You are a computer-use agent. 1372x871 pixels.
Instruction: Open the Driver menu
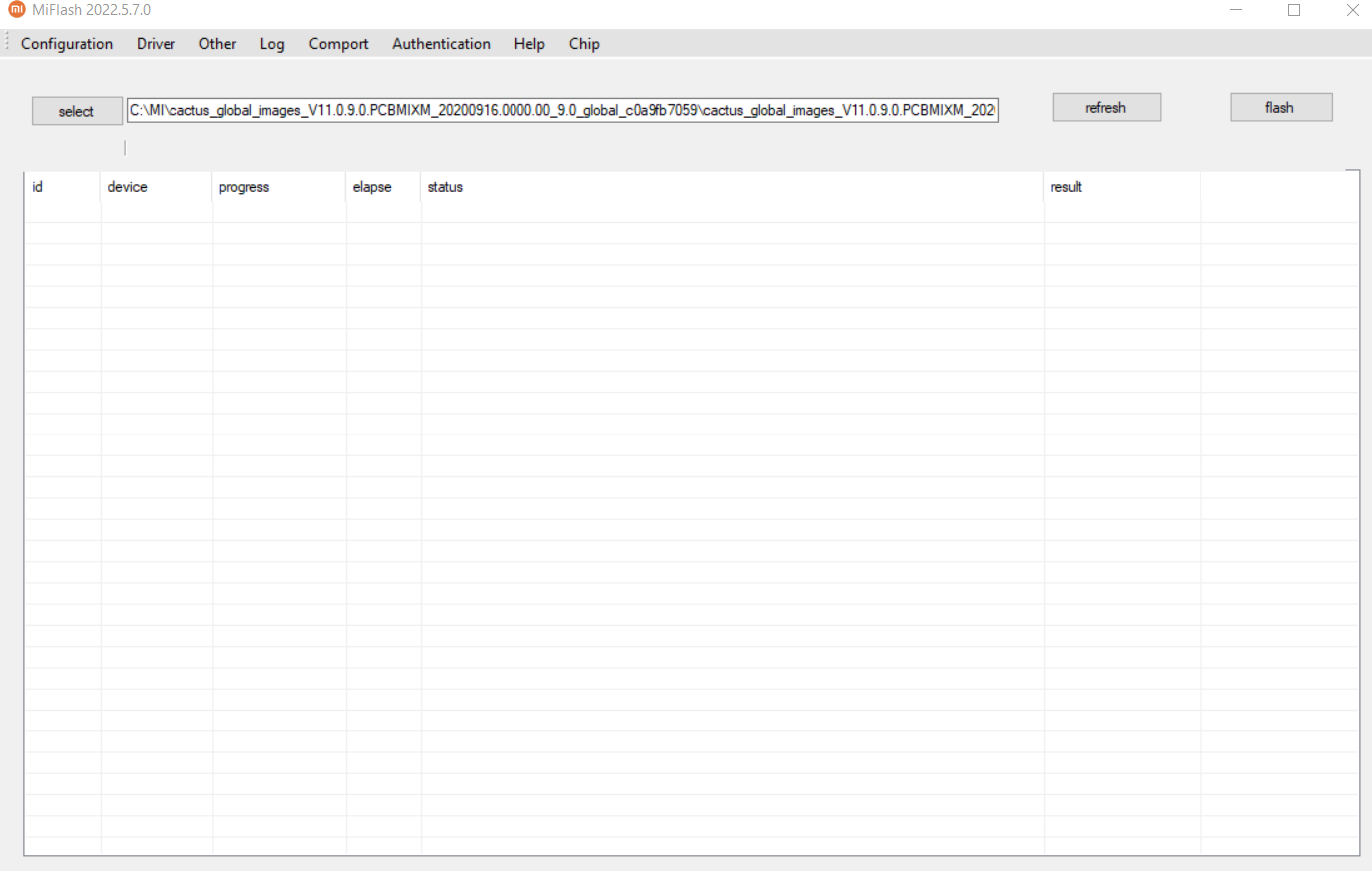click(156, 44)
